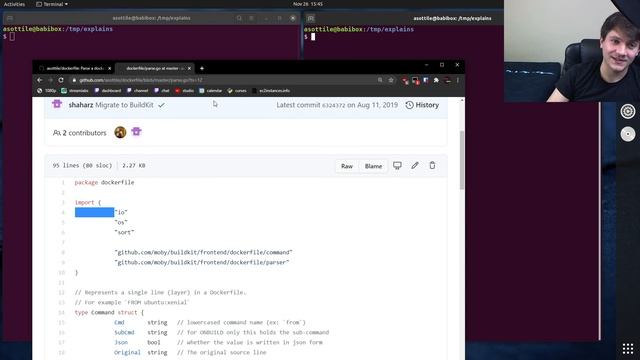This screenshot has width=640, height=360.
Task: Click the commit status check mark
Action: click(x=162, y=105)
